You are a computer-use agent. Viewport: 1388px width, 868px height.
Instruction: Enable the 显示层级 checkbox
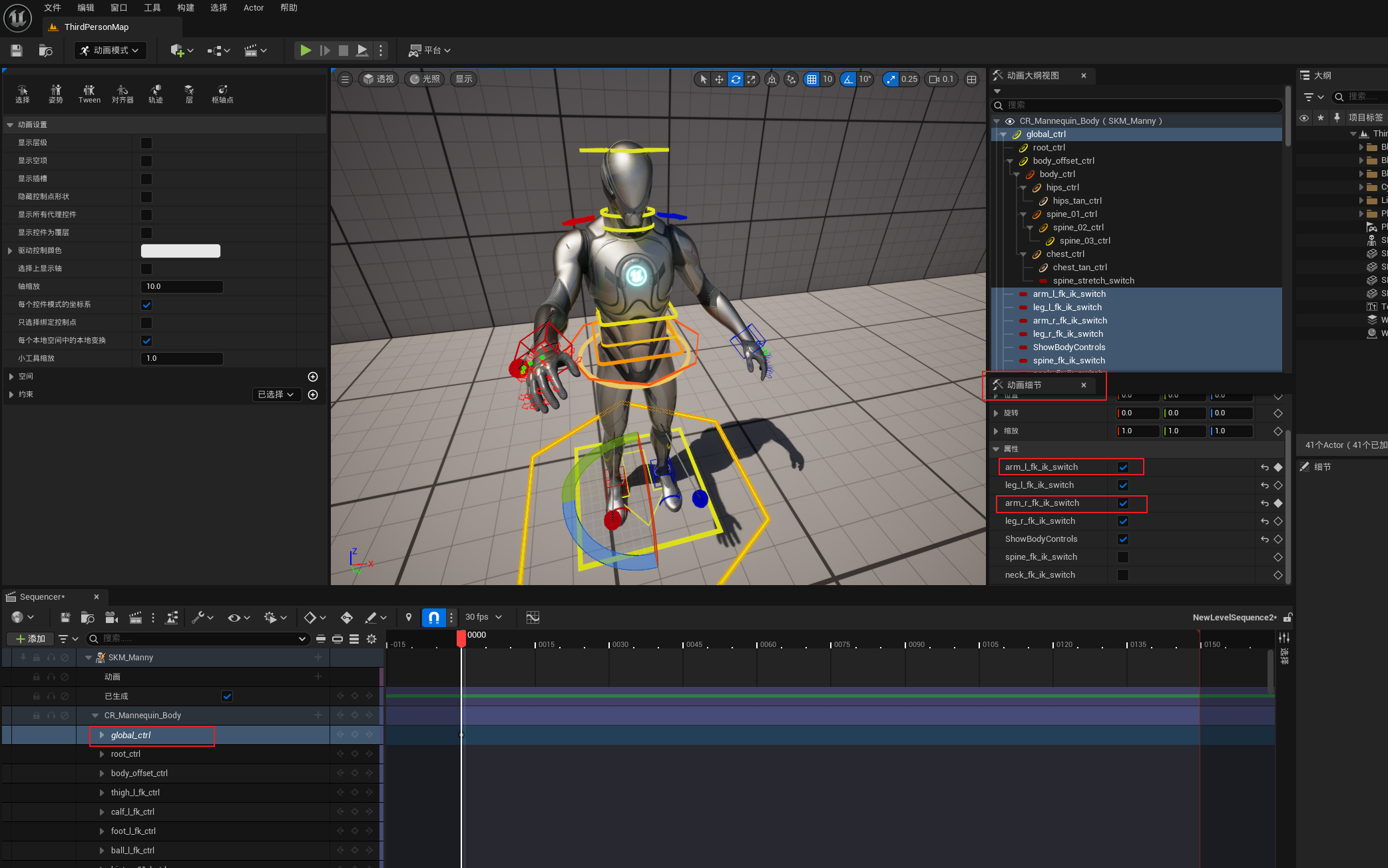pos(146,143)
